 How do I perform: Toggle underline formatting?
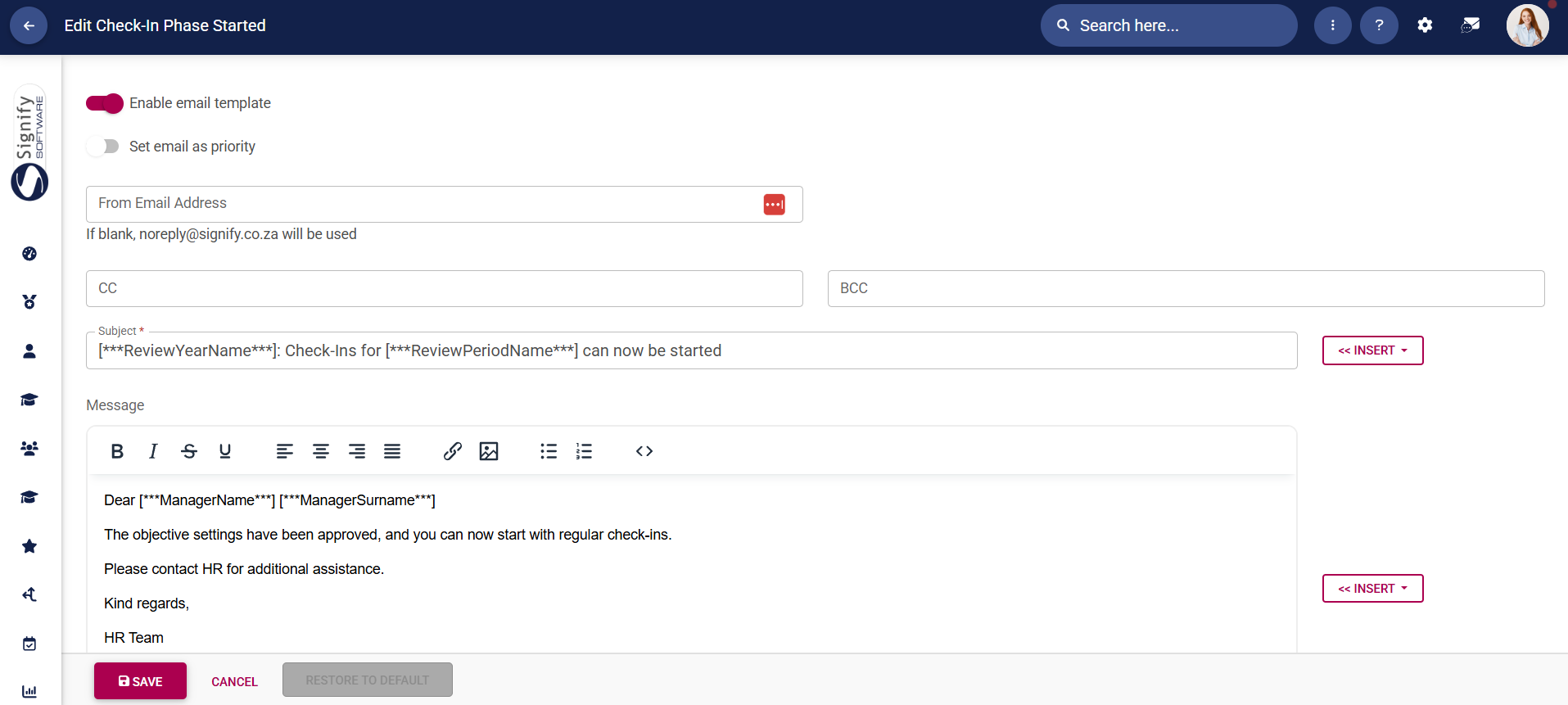225,451
